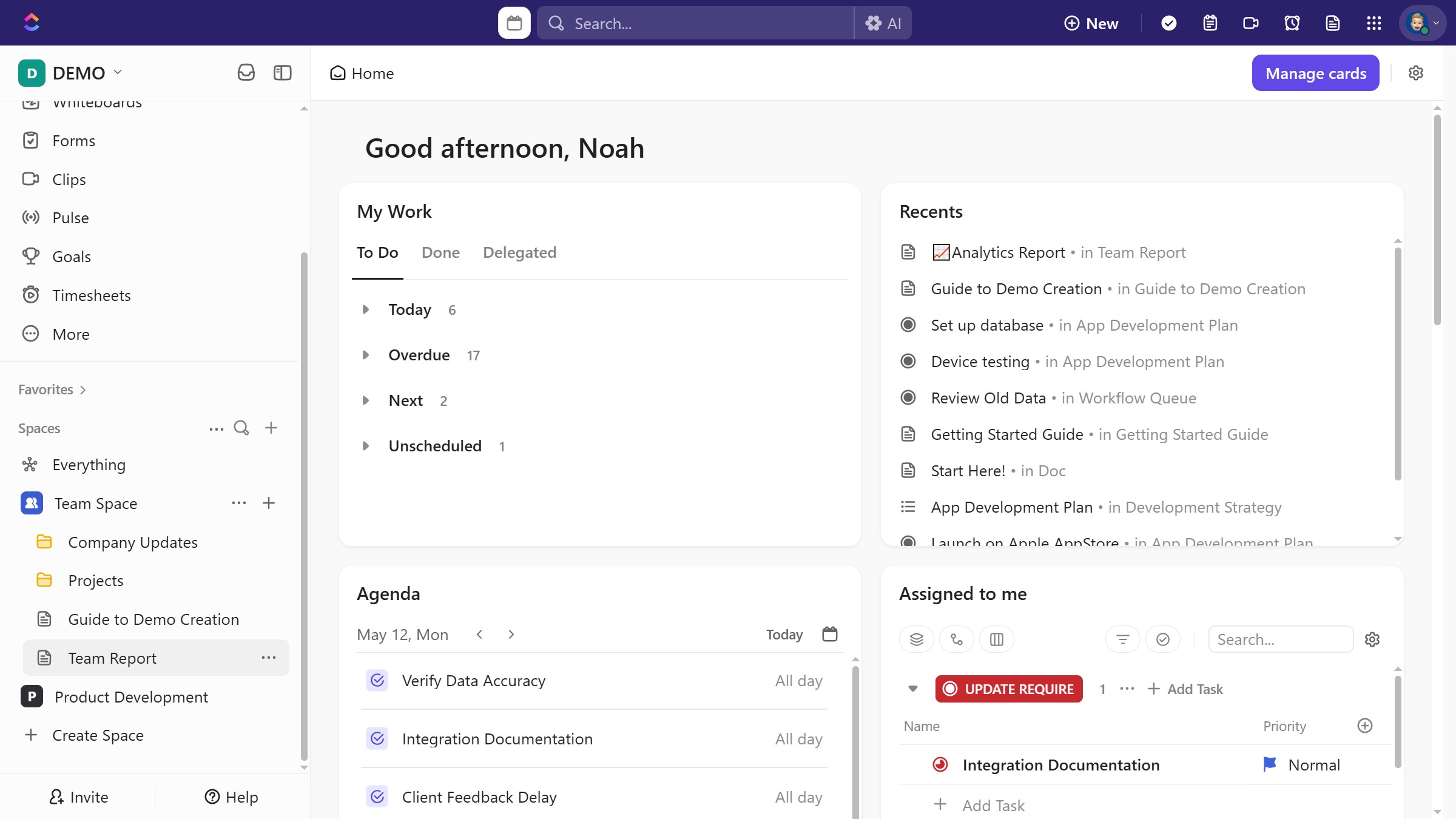Open the AI assistant button
The image size is (1456, 819).
tap(883, 23)
